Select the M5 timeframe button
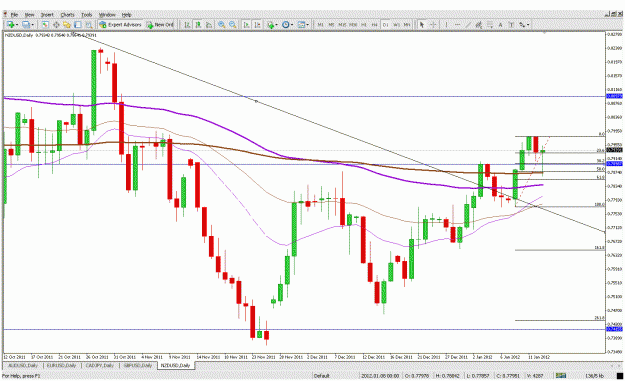 (x=331, y=25)
